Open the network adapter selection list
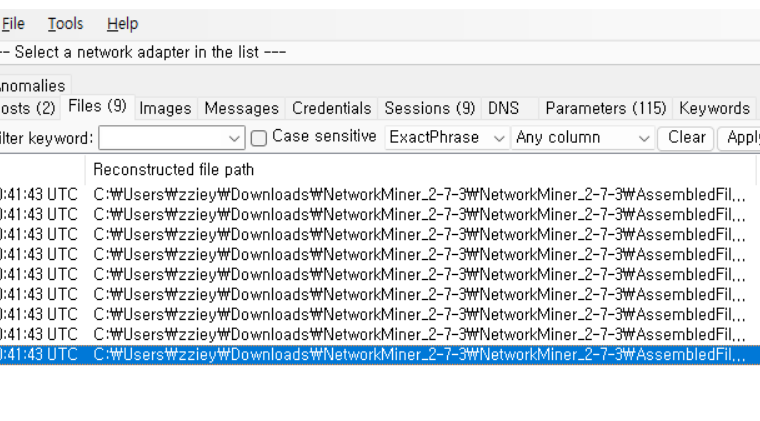Viewport: 760px width, 421px height. 380,52
